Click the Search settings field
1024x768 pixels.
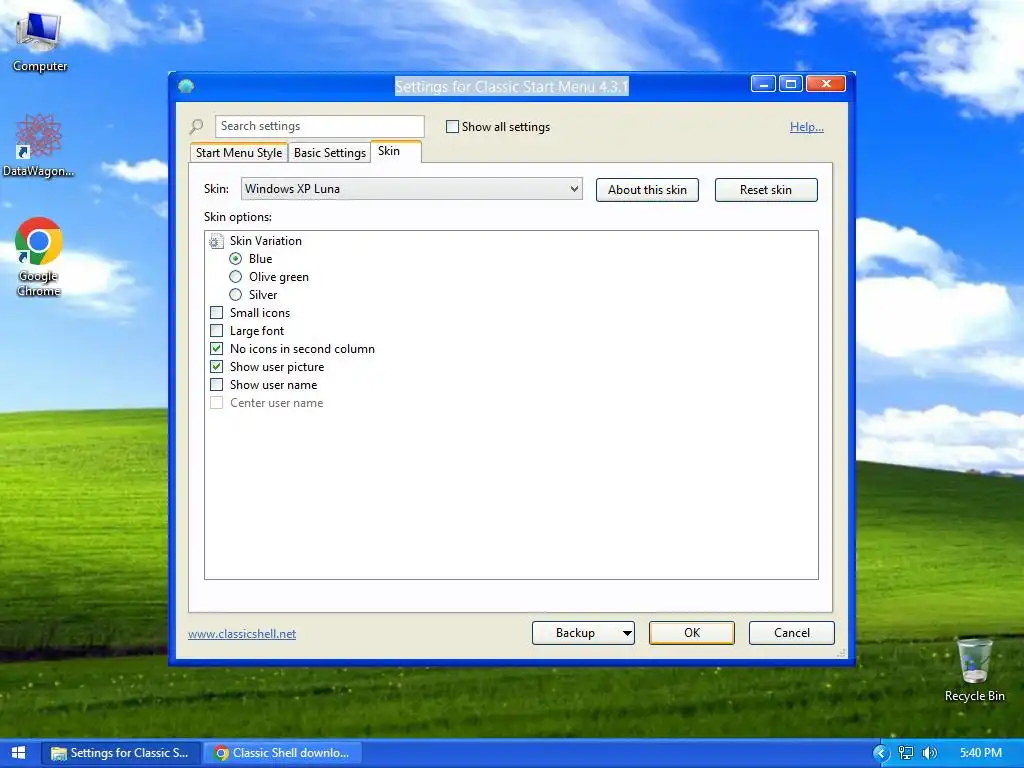(x=319, y=126)
